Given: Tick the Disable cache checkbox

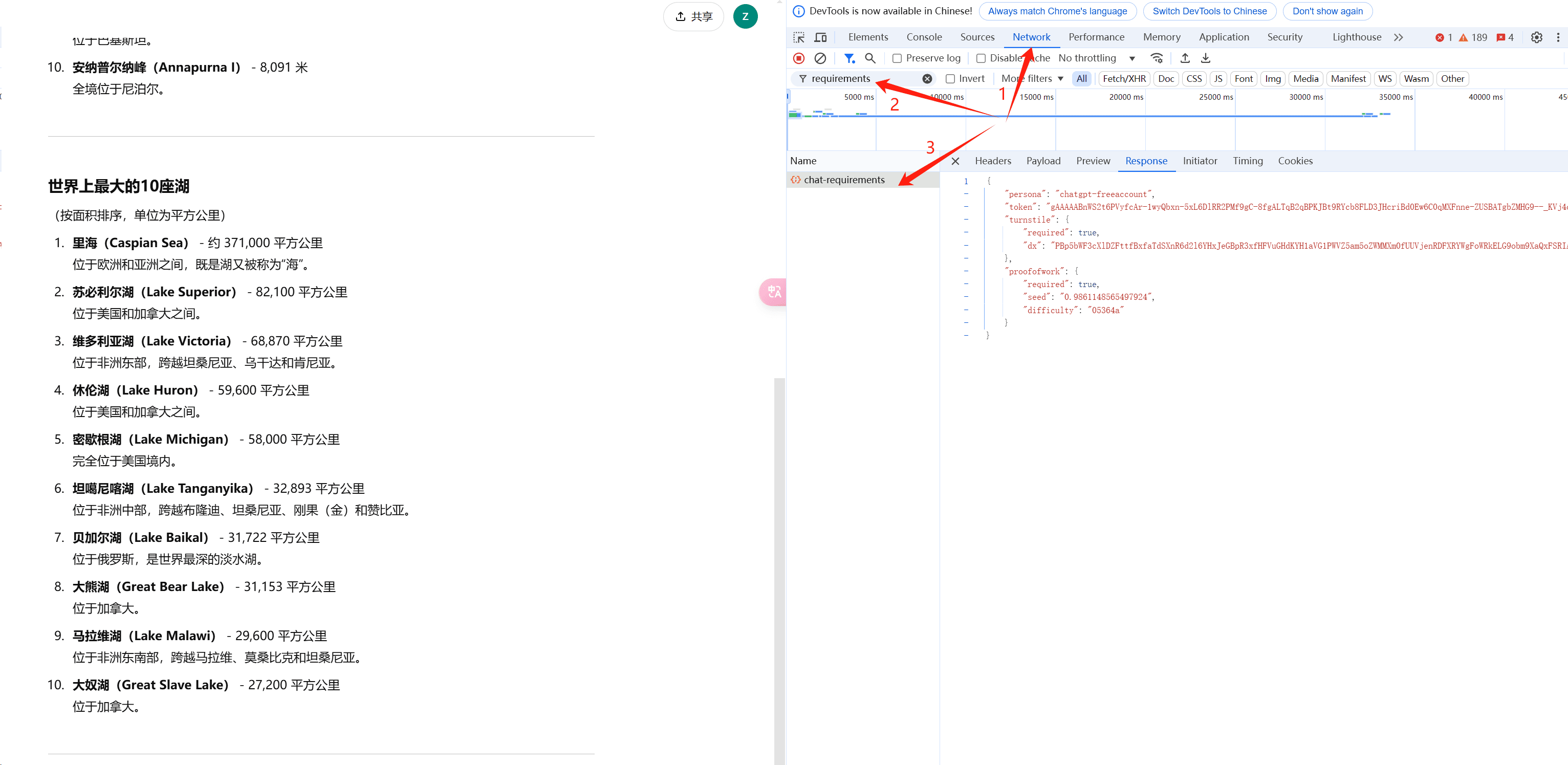Looking at the screenshot, I should pos(981,58).
